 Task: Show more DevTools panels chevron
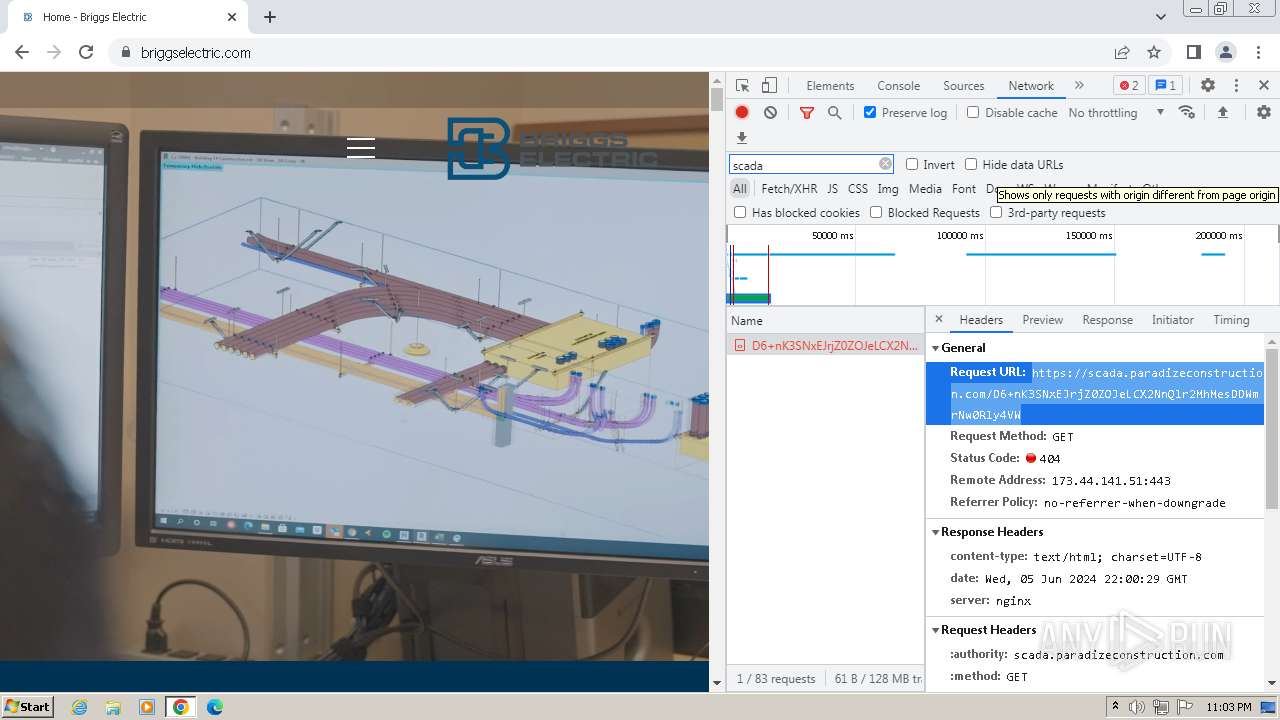pos(1079,86)
